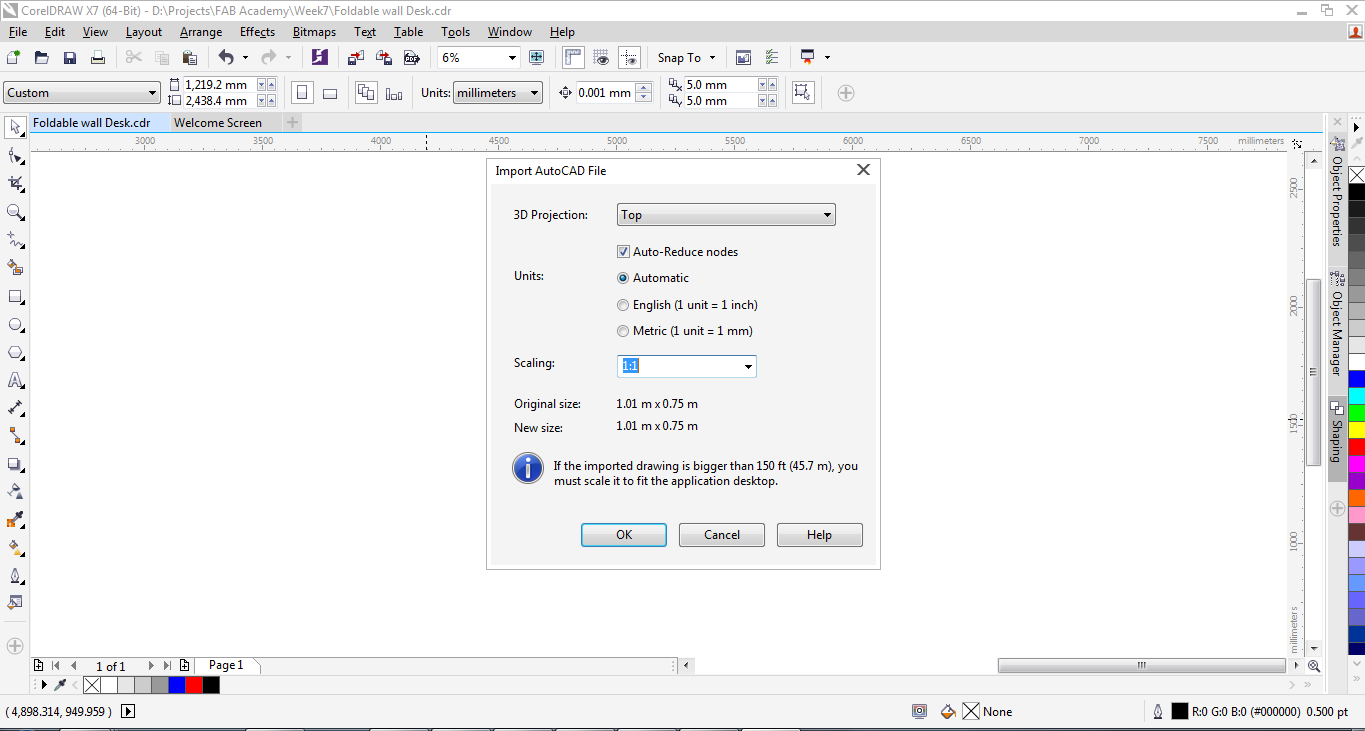
Task: Click the Export icon in the toolbar
Action: coord(383,57)
